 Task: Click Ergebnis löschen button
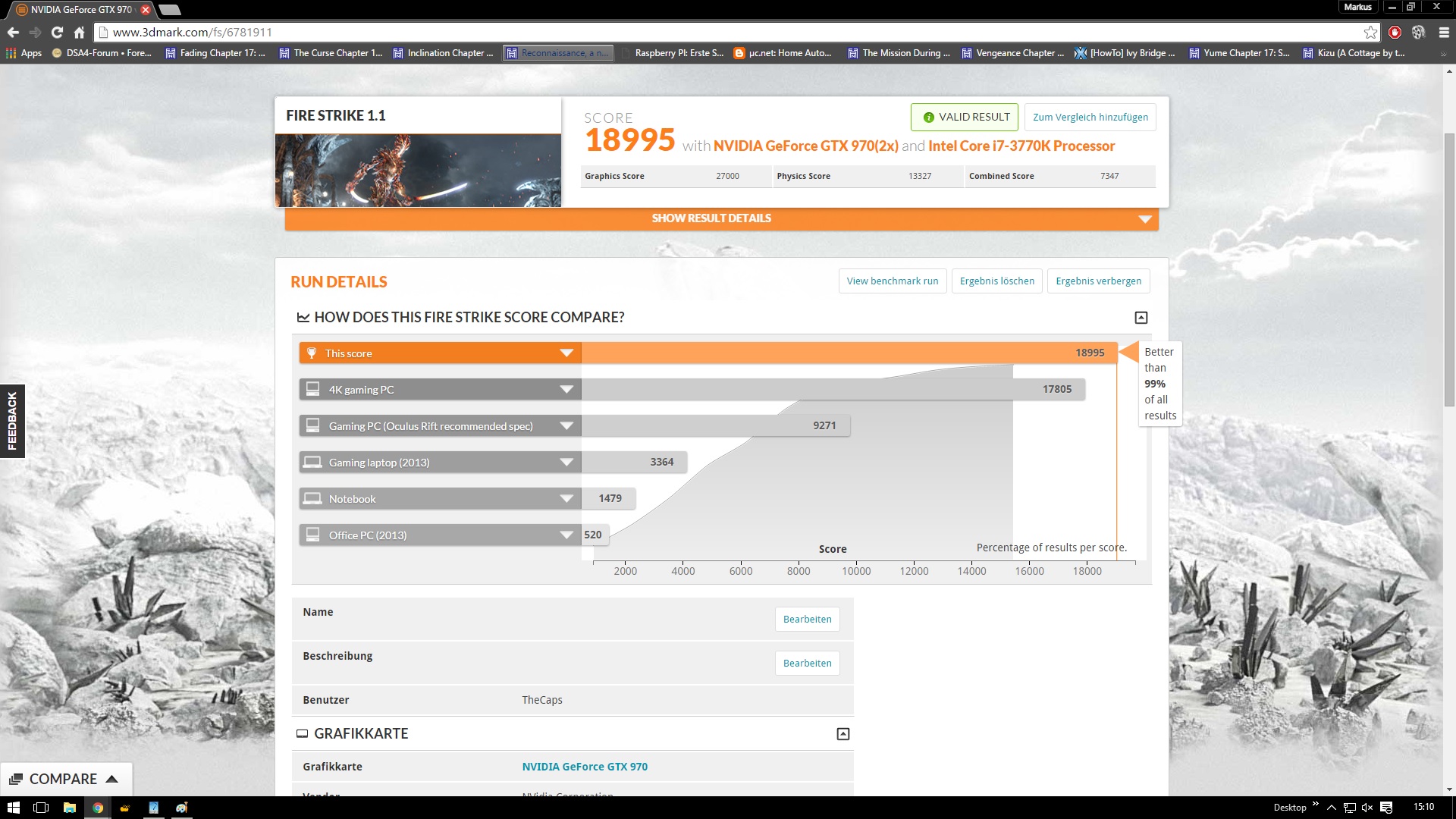pos(996,281)
